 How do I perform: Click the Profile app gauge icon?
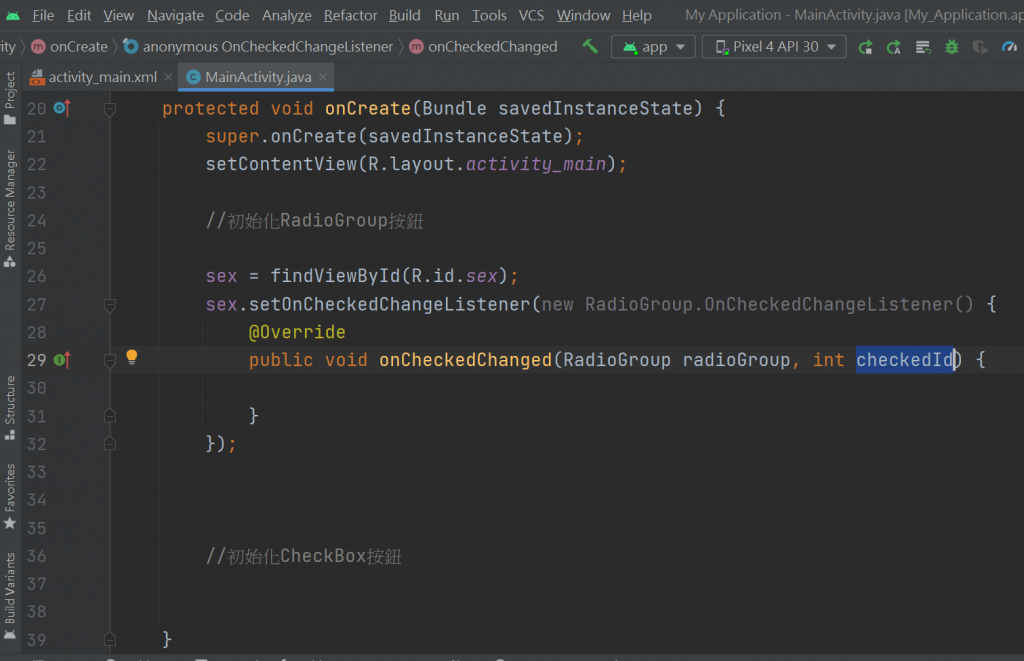click(x=1009, y=47)
